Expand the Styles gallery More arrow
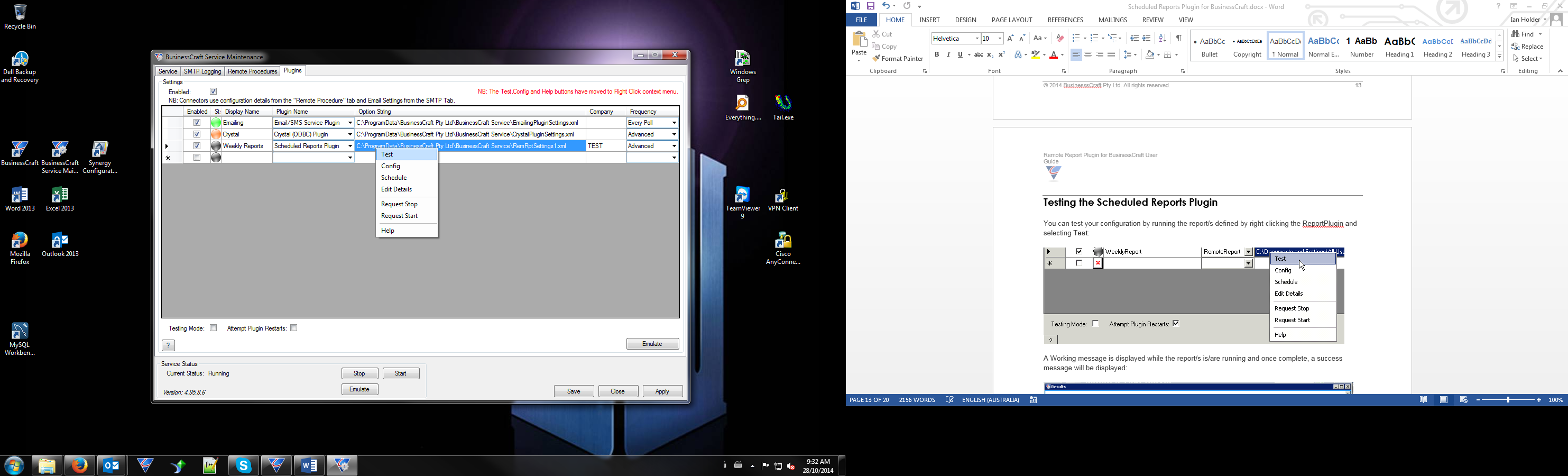The width and height of the screenshot is (1568, 476). coord(1500,57)
